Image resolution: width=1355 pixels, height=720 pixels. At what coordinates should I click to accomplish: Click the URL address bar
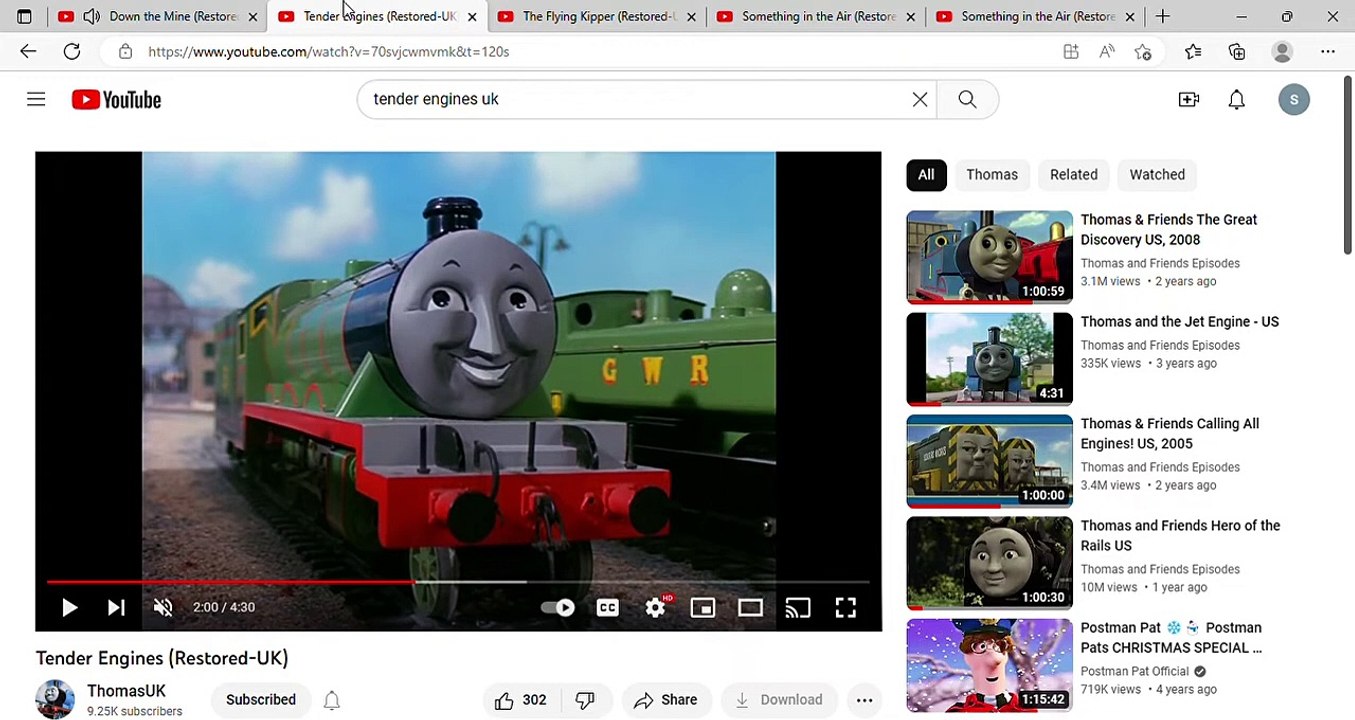point(600,51)
